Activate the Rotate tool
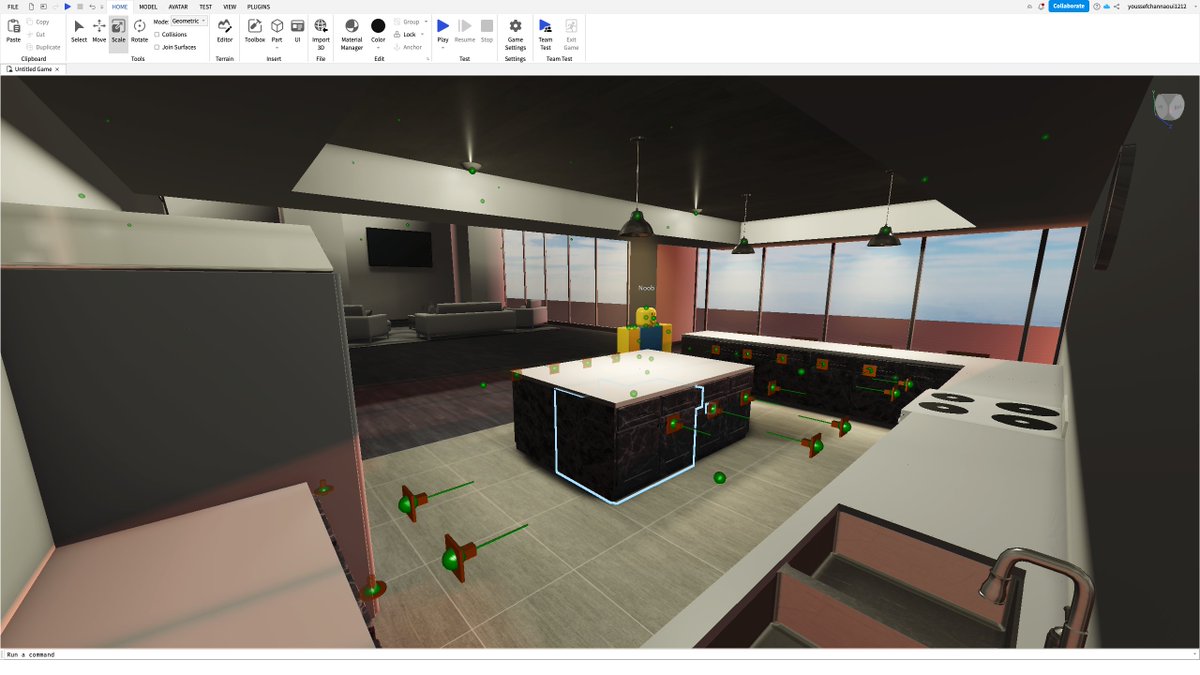Viewport: 1200px width, 675px height. click(139, 31)
